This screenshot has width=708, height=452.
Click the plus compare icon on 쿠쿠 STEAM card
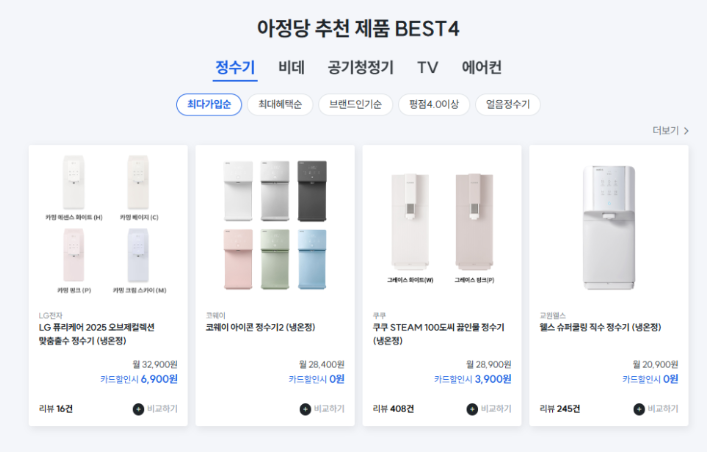tap(472, 409)
